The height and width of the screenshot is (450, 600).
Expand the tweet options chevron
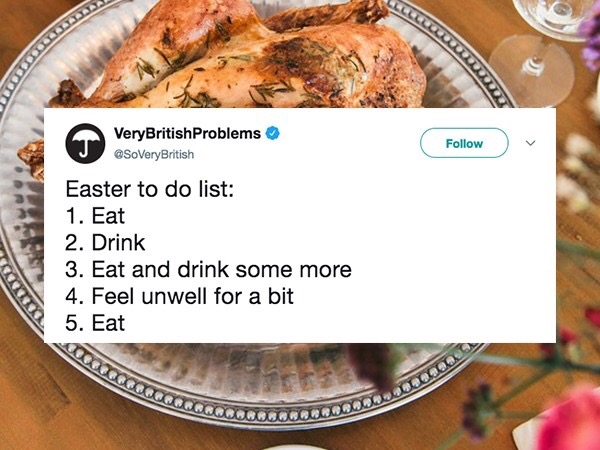(530, 143)
